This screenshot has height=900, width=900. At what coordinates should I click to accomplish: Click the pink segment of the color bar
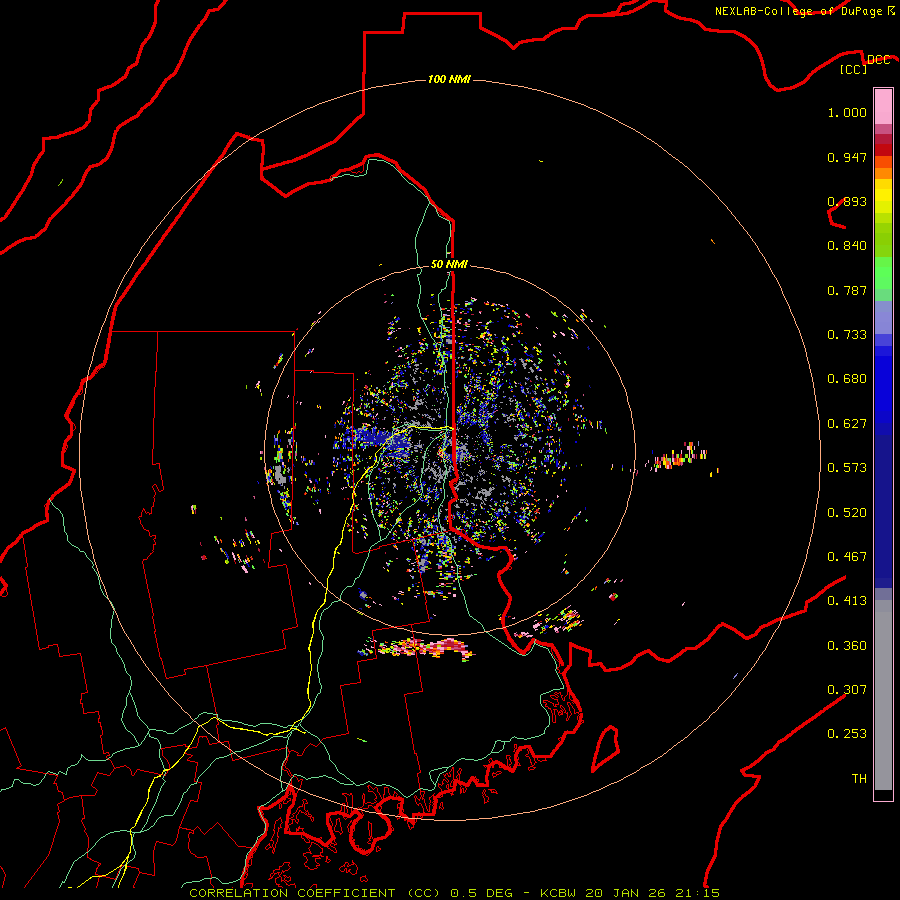point(883,107)
